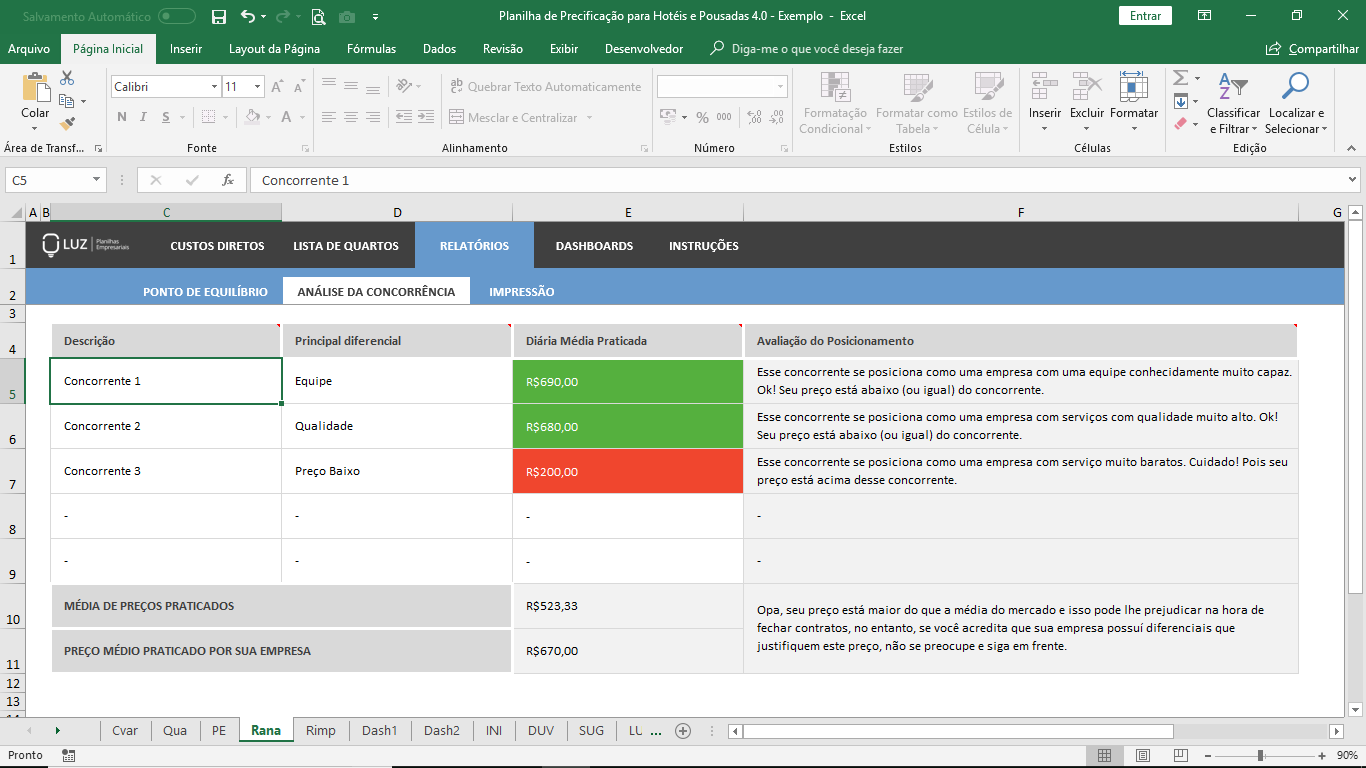1366x768 pixels.
Task: Go to PONTO DE EQUILÍBRIO report link
Action: (x=205, y=292)
